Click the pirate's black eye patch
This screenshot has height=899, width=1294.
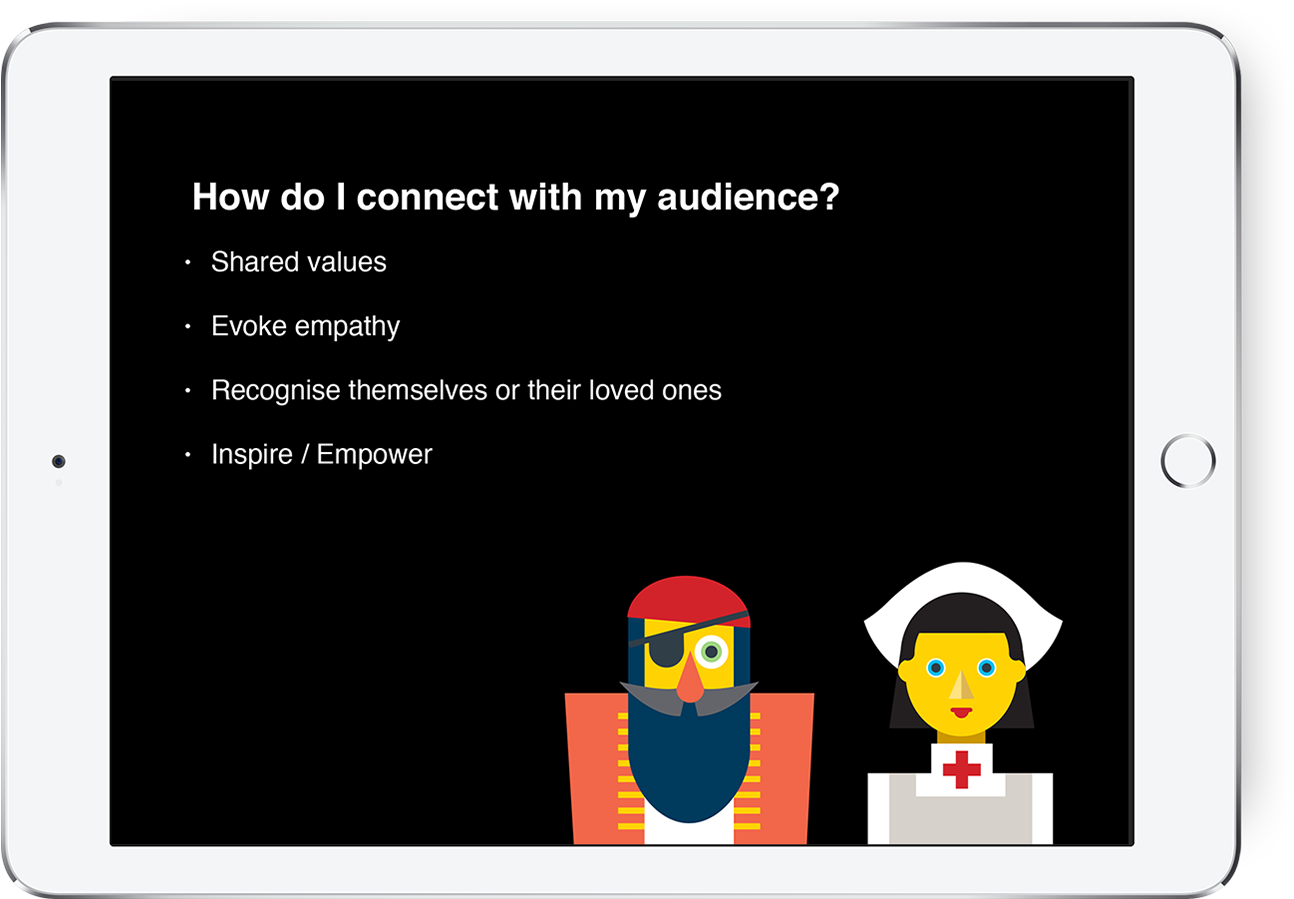(x=663, y=652)
